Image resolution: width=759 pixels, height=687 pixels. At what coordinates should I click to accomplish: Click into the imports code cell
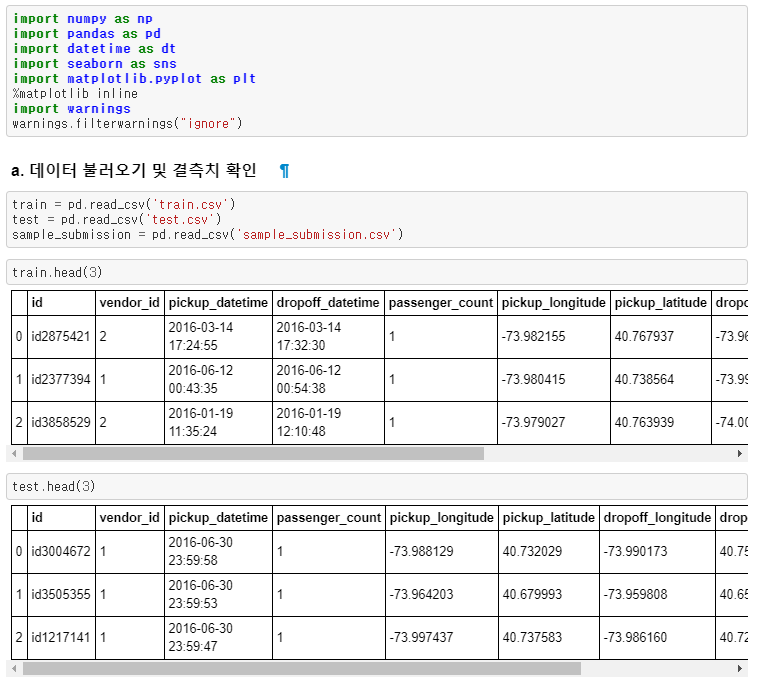377,71
